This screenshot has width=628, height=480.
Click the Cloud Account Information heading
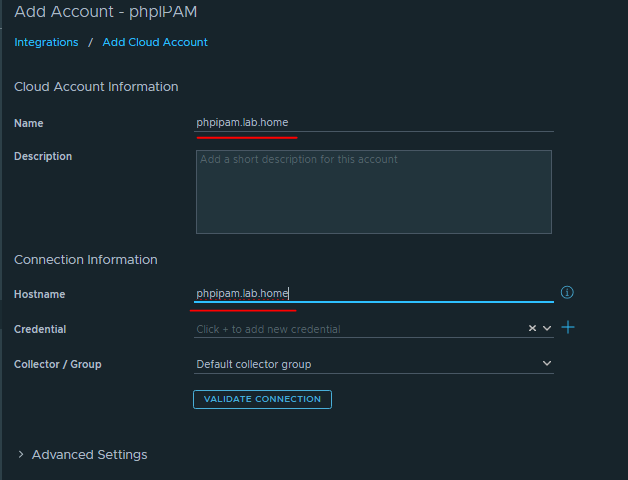[96, 87]
